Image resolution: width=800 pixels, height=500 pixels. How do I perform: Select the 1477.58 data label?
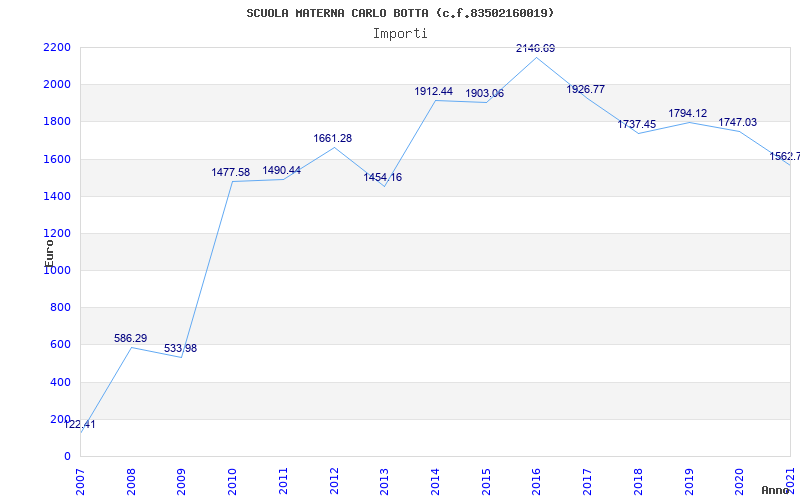tap(231, 172)
